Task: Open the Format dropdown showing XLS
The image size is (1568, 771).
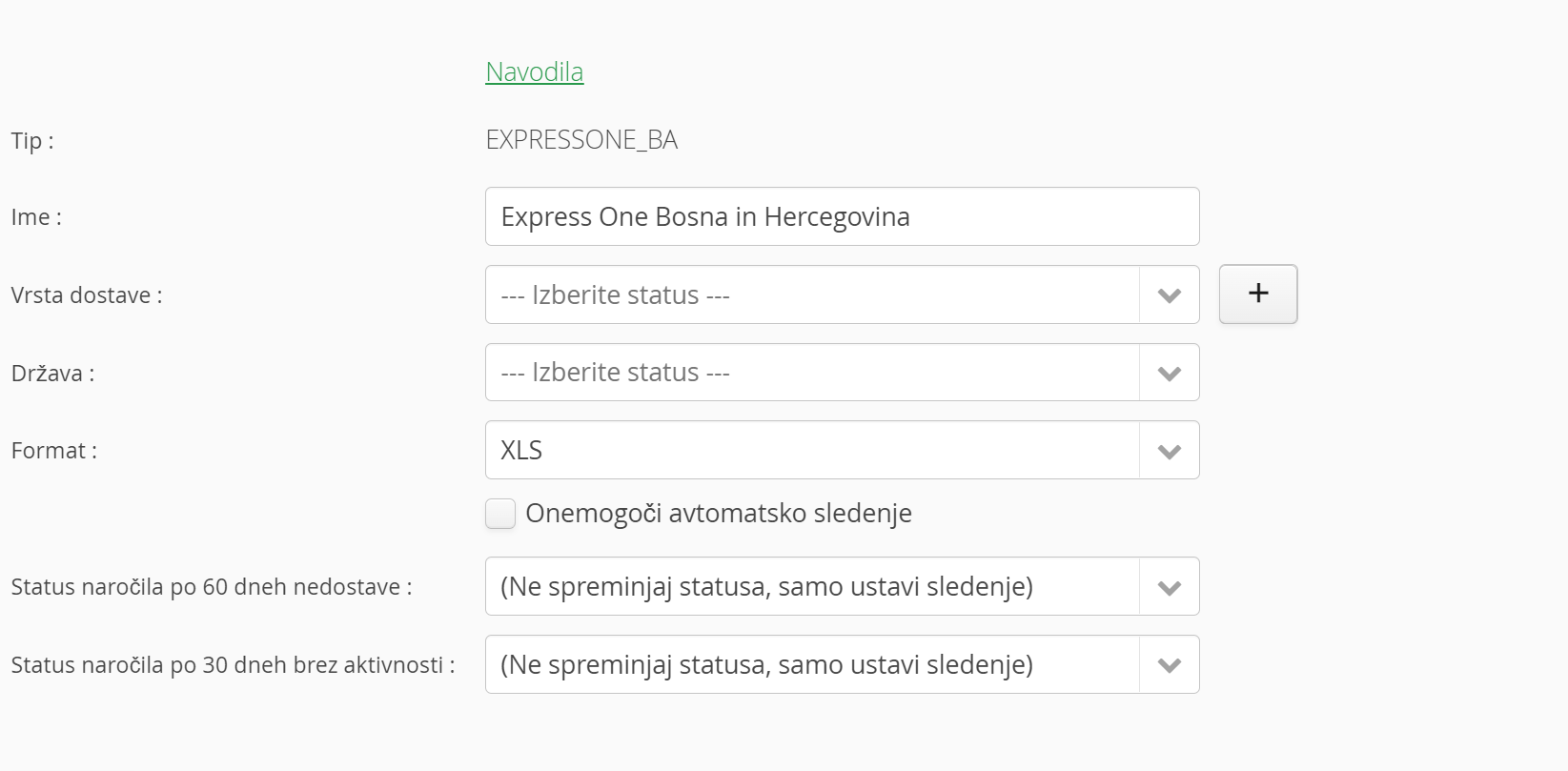Action: 810,450
